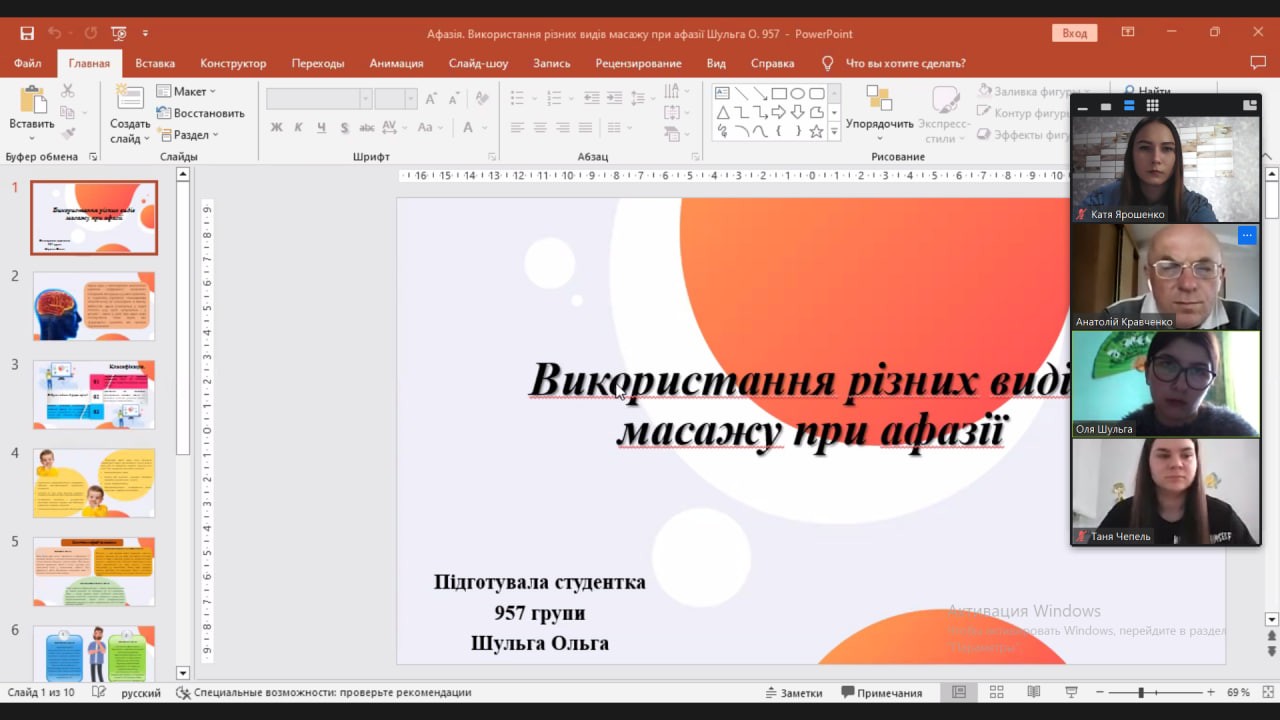This screenshot has height=720, width=1280.
Task: Switch to the Переходы tab
Action: pyautogui.click(x=318, y=63)
